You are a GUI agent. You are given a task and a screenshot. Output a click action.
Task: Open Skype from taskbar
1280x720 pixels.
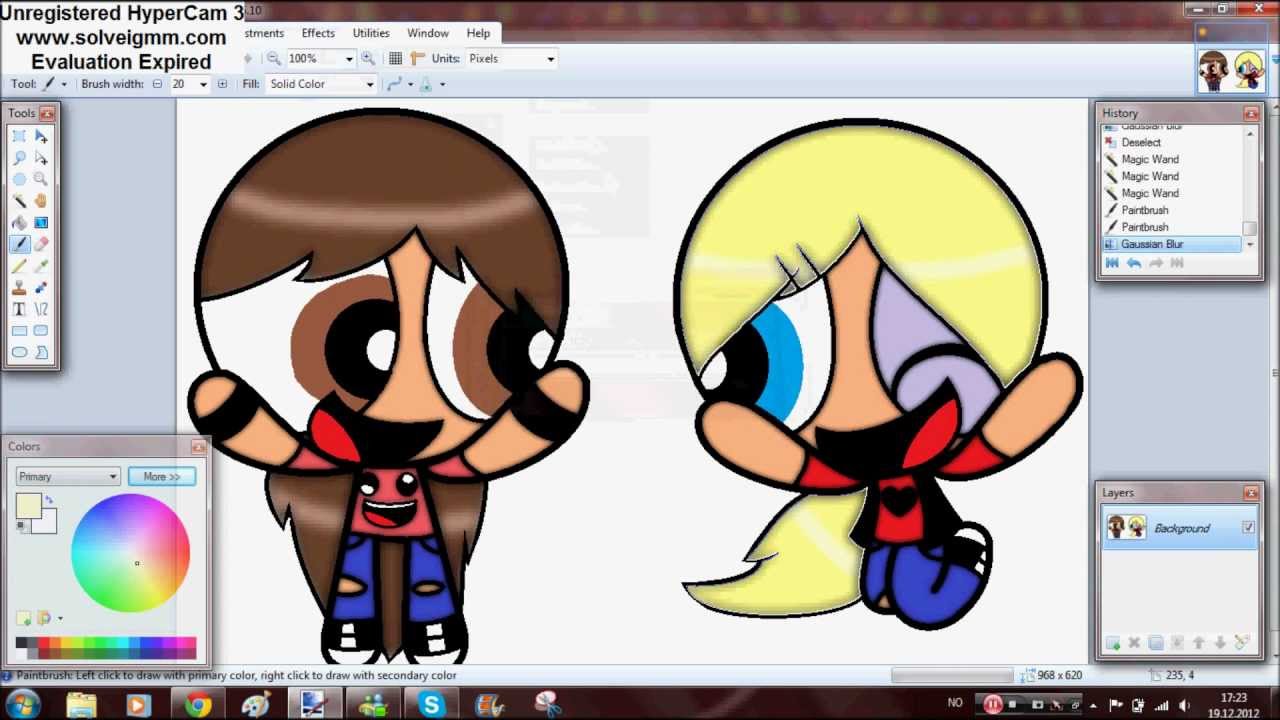432,705
